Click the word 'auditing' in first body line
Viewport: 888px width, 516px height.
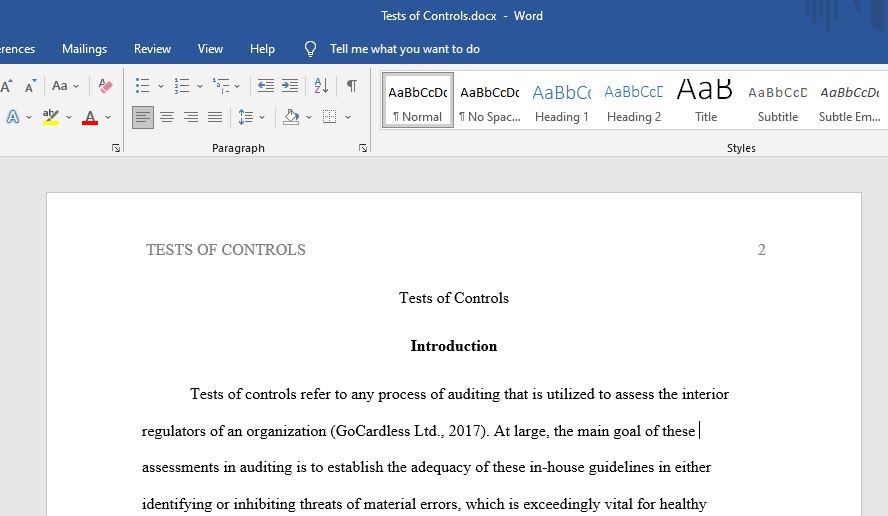tap(475, 394)
